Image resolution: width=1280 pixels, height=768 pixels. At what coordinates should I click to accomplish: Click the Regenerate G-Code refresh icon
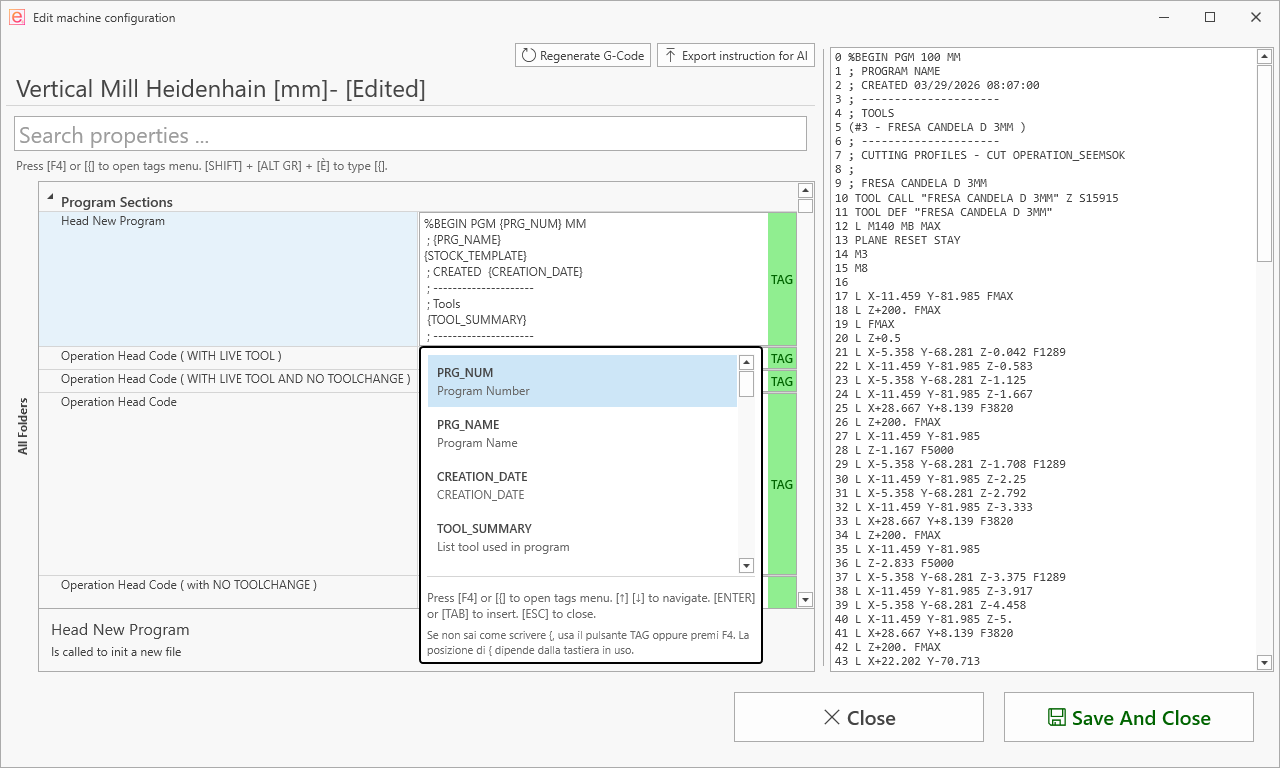coord(529,56)
